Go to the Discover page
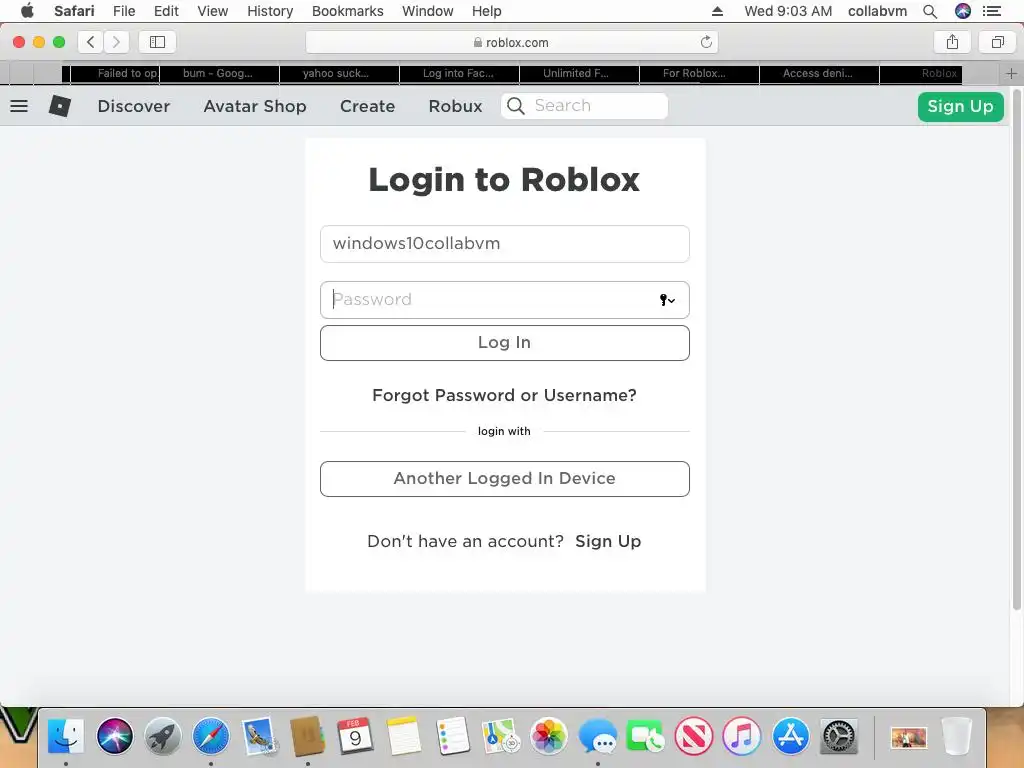Viewport: 1024px width, 768px height. coord(134,106)
